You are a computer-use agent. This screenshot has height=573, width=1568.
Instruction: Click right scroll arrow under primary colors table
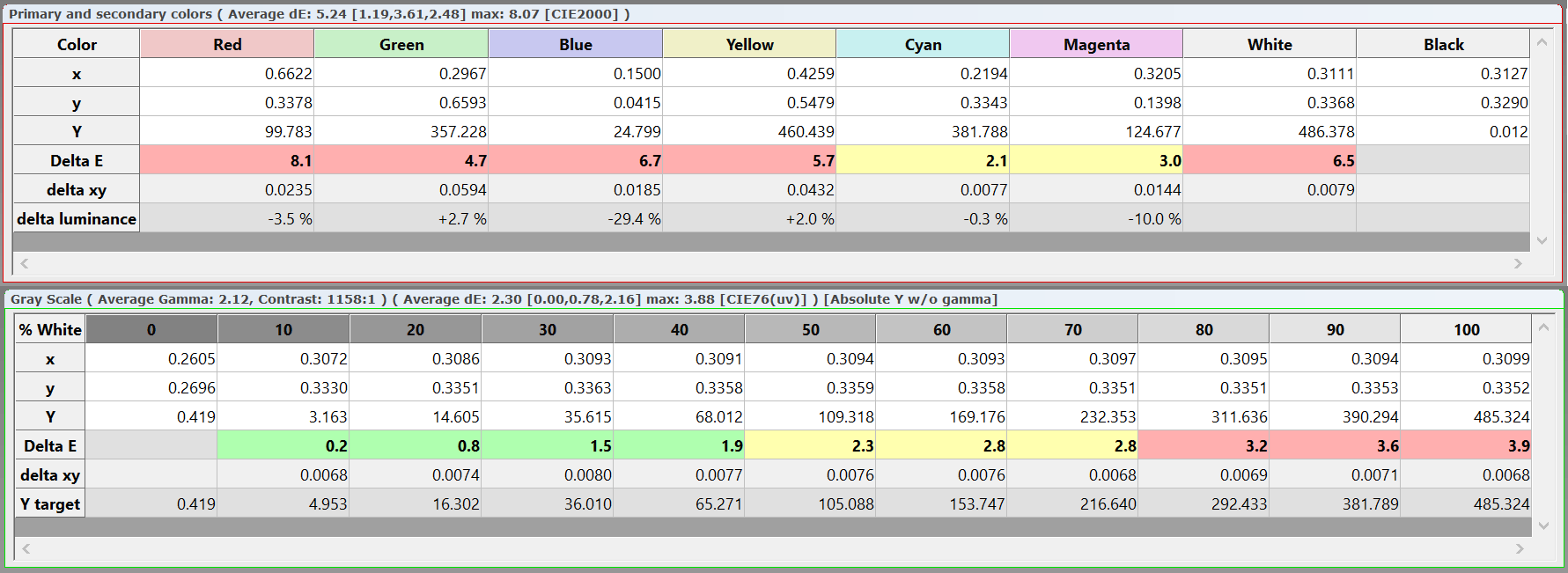coord(1518,263)
